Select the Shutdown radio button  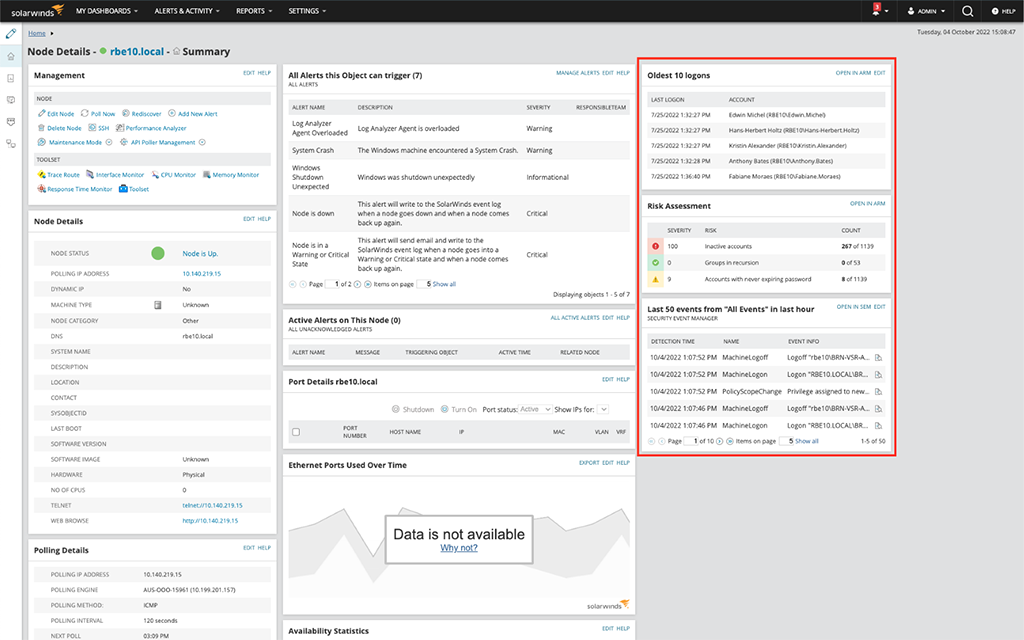[395, 409]
